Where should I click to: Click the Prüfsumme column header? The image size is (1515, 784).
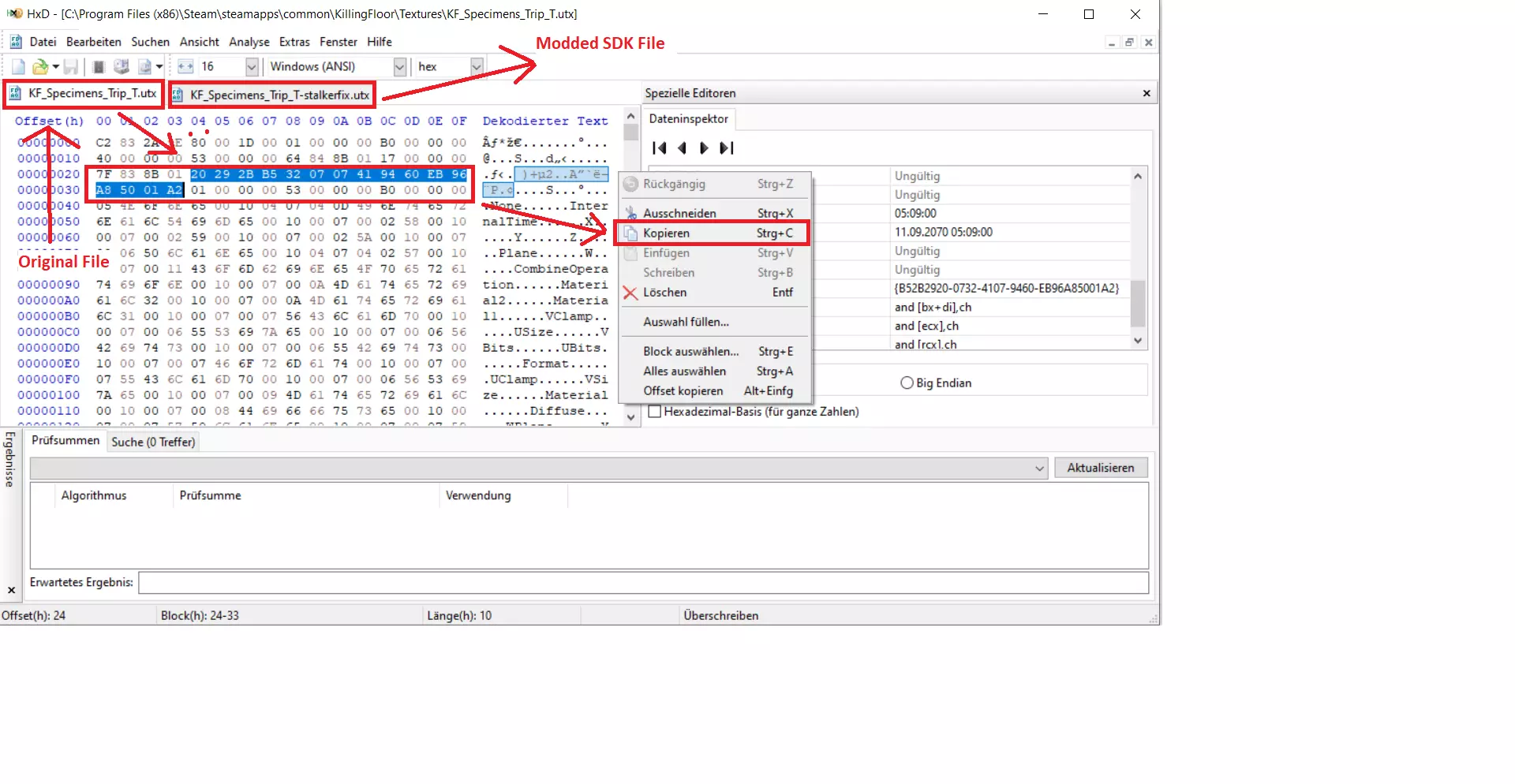[x=305, y=496]
